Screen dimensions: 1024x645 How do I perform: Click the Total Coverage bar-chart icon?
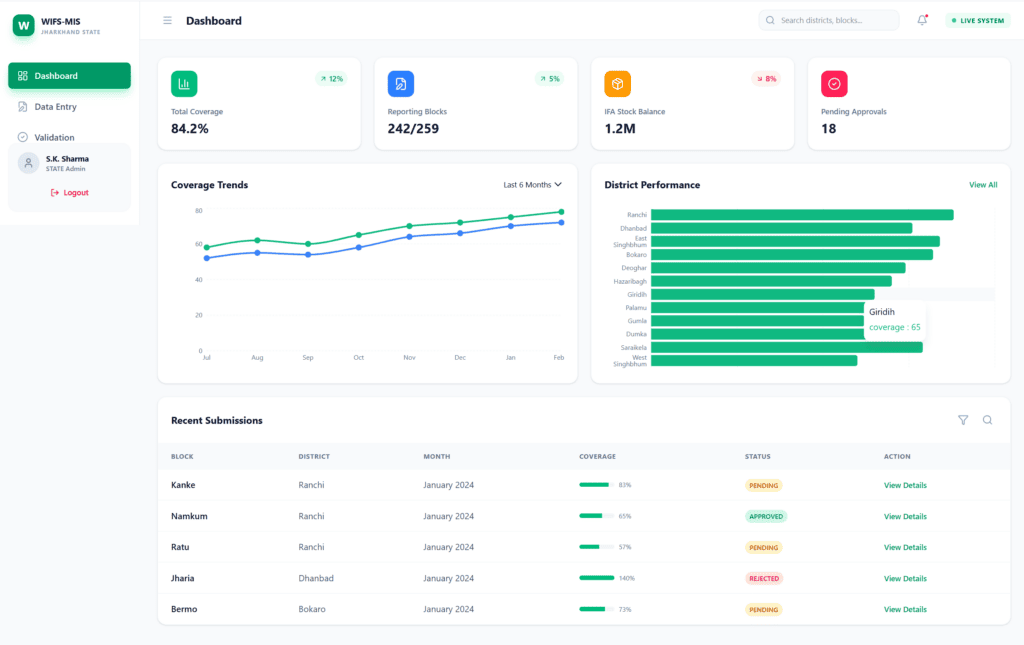184,84
